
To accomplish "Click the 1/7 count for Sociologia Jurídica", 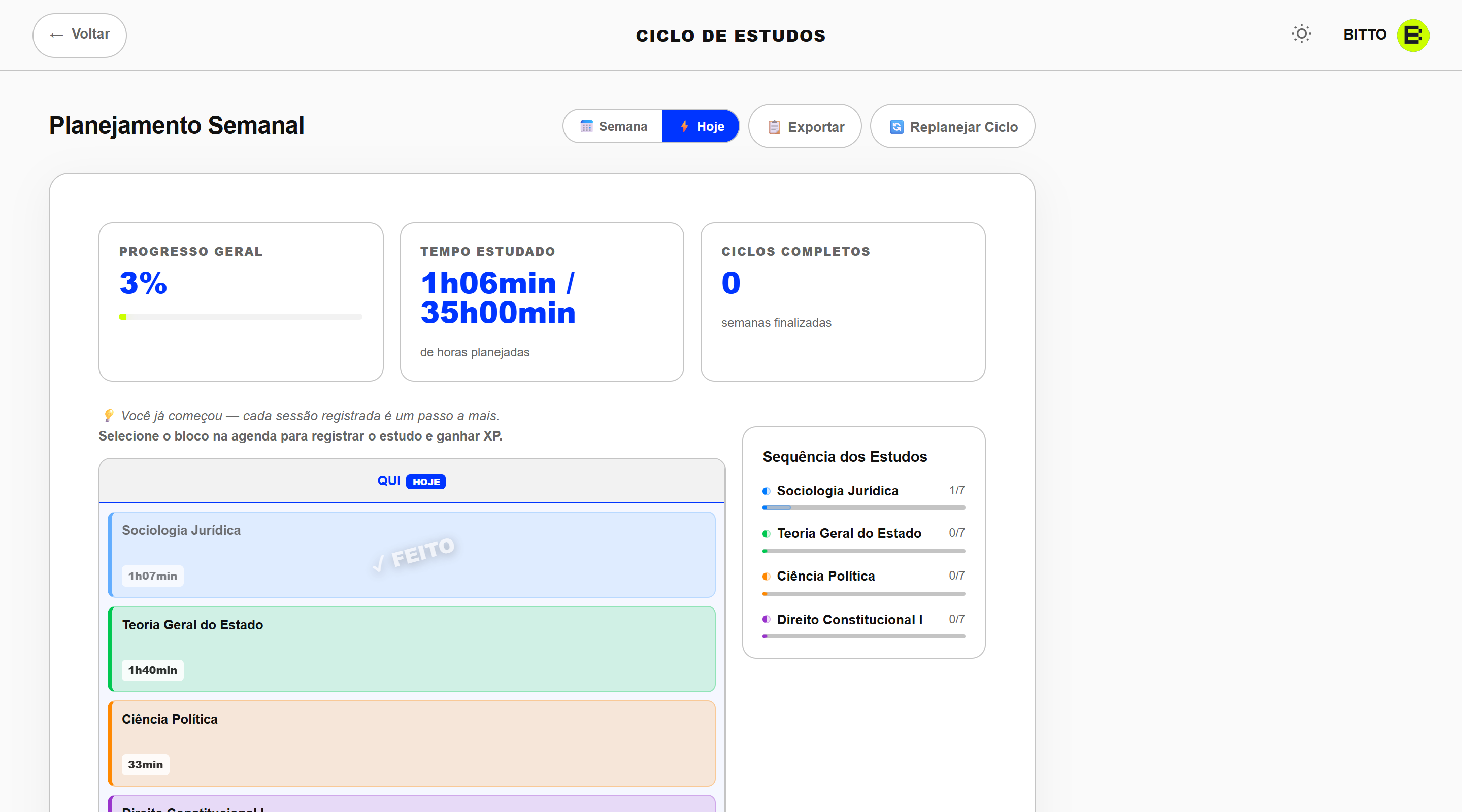I will 957,490.
